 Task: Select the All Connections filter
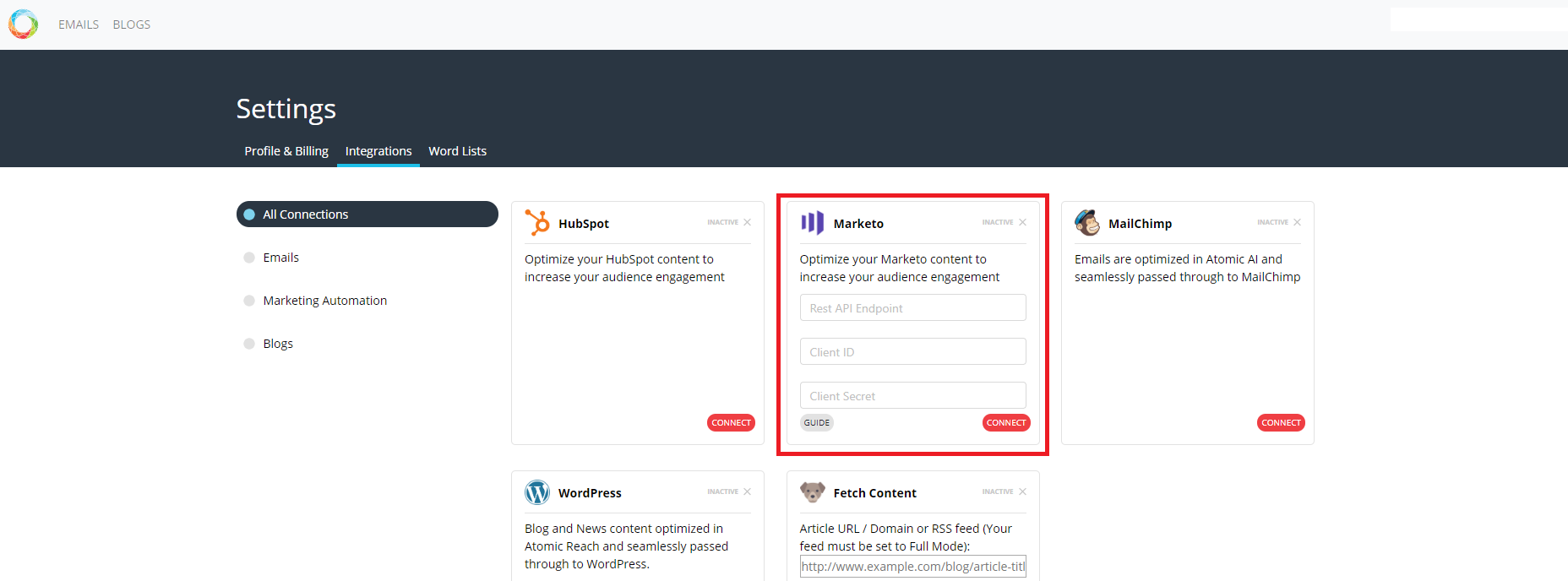[x=367, y=214]
